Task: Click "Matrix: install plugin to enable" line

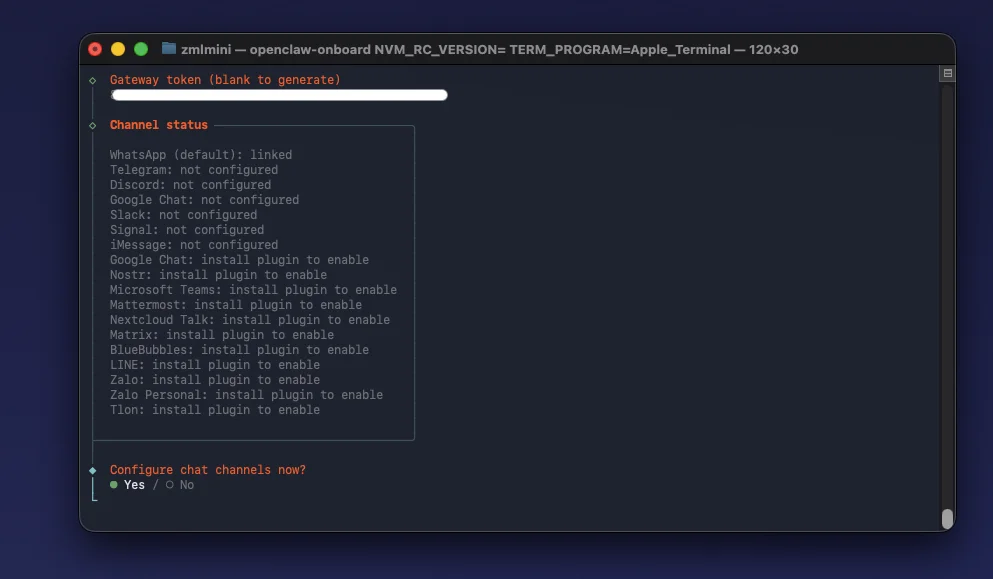Action: click(x=222, y=335)
